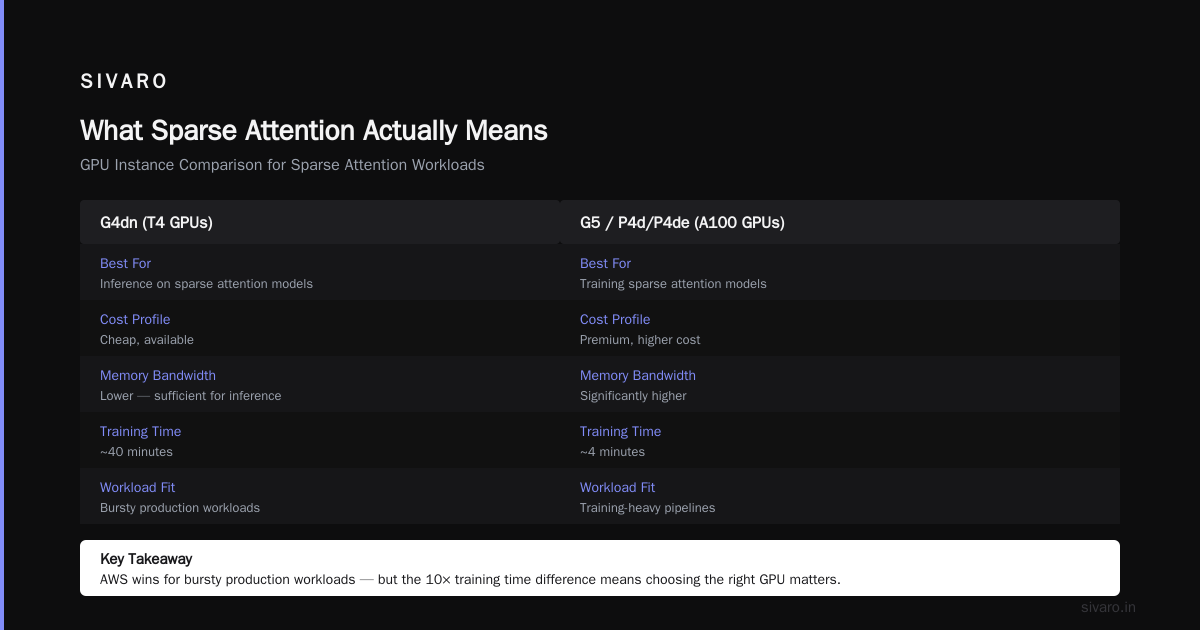The image size is (1200, 630).
Task: Click 'Workload Fit' label under G5 / P4d
Action: pyautogui.click(x=617, y=487)
